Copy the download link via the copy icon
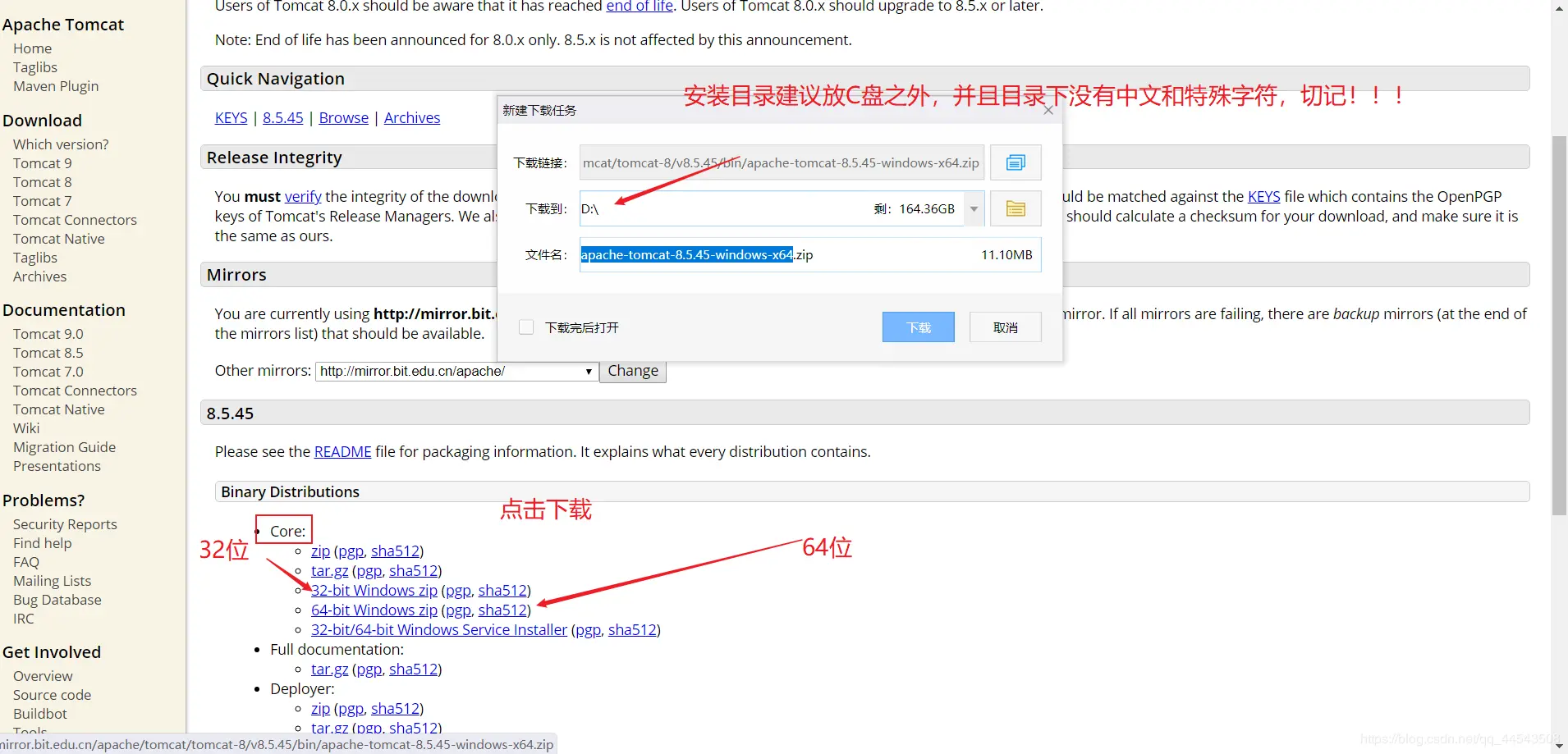The height and width of the screenshot is (754, 1568). (x=1015, y=162)
